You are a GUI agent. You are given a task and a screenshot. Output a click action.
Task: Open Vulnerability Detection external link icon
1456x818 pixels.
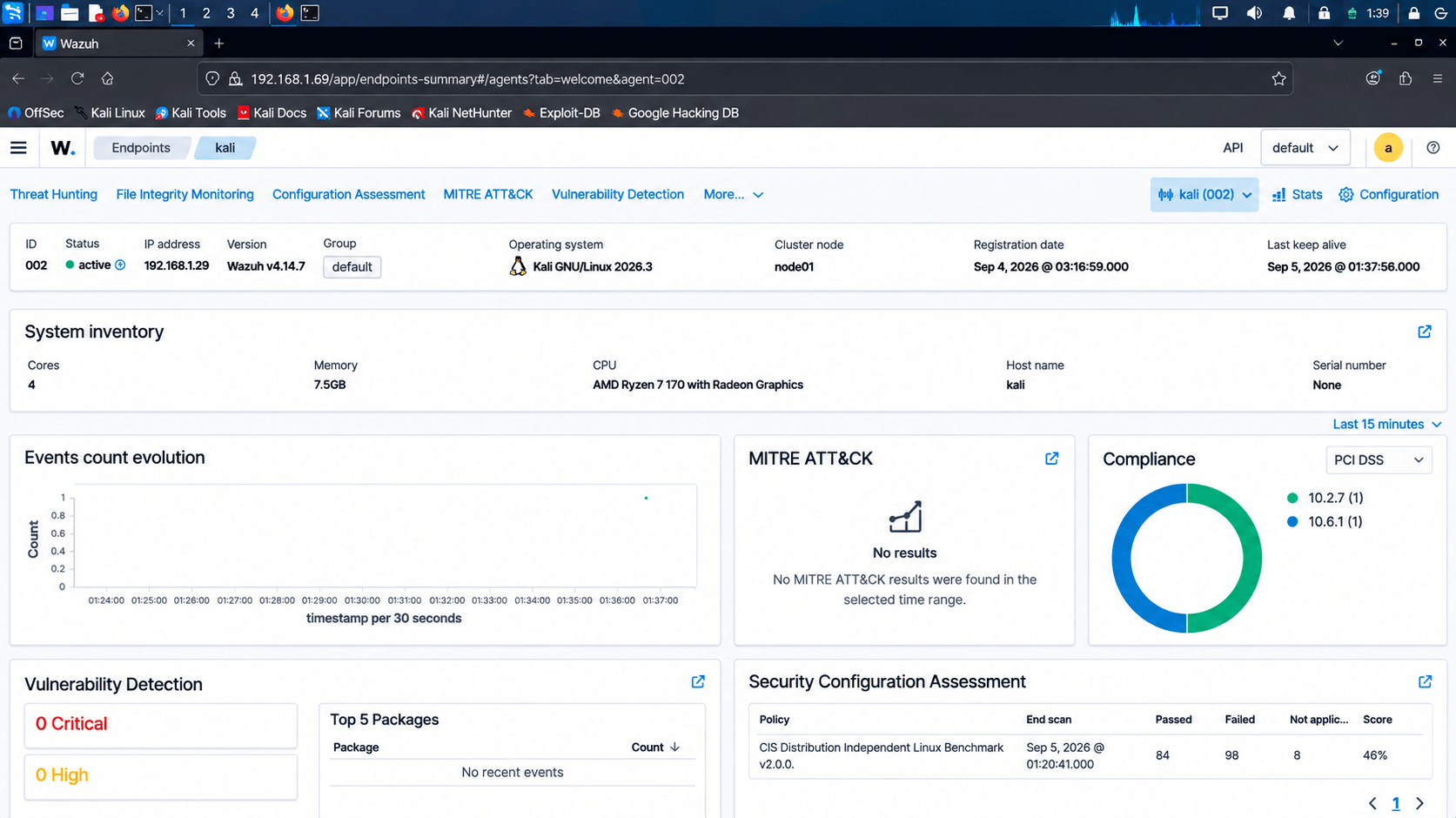click(698, 682)
